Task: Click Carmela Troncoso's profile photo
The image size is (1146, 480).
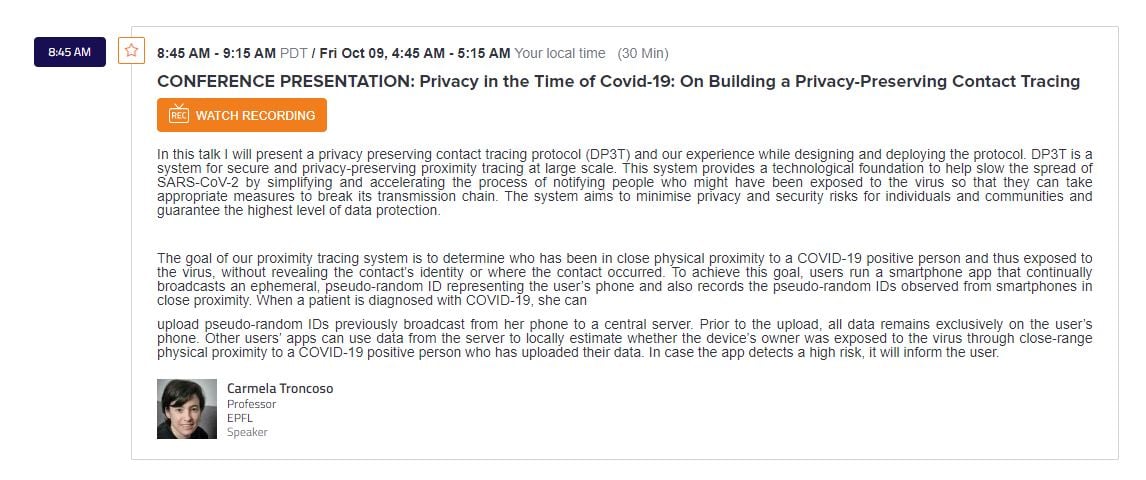Action: [x=187, y=409]
